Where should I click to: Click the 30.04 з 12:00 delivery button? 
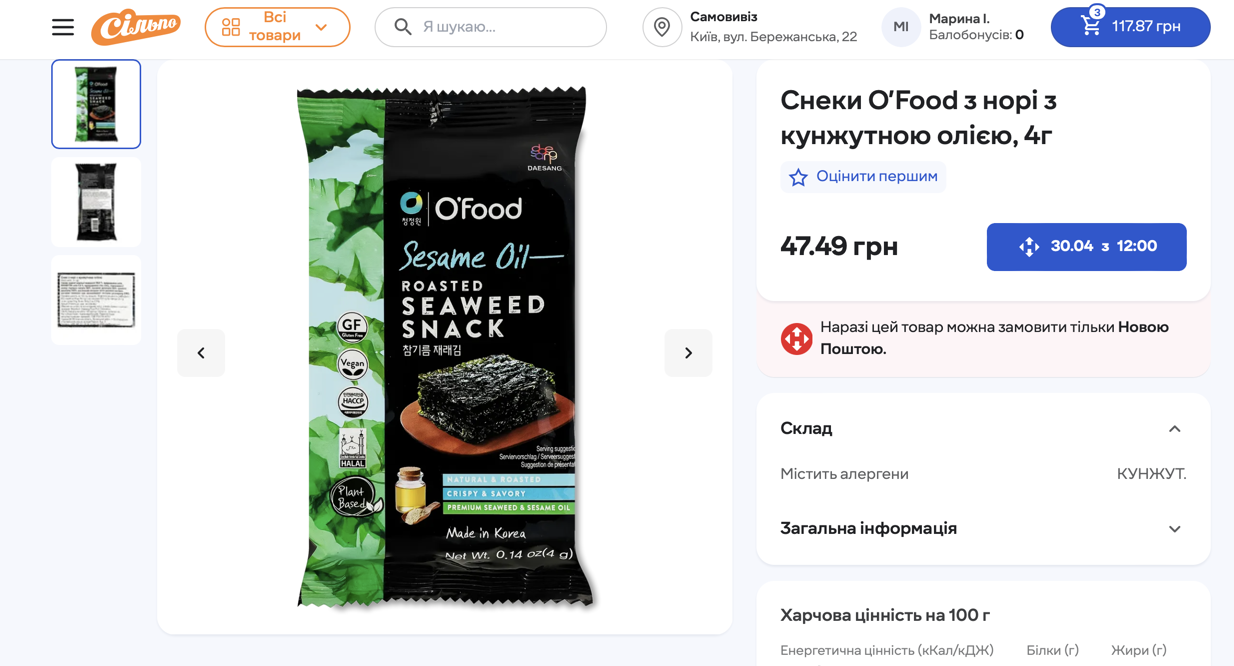point(1086,247)
